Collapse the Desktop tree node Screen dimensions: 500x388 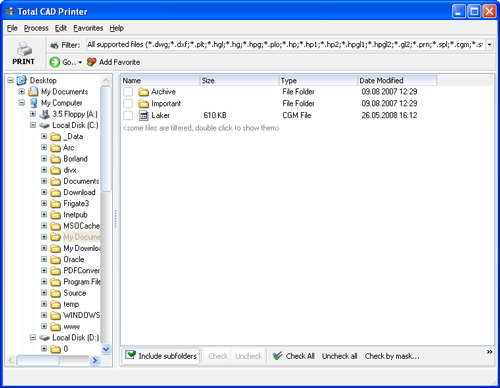(10, 80)
